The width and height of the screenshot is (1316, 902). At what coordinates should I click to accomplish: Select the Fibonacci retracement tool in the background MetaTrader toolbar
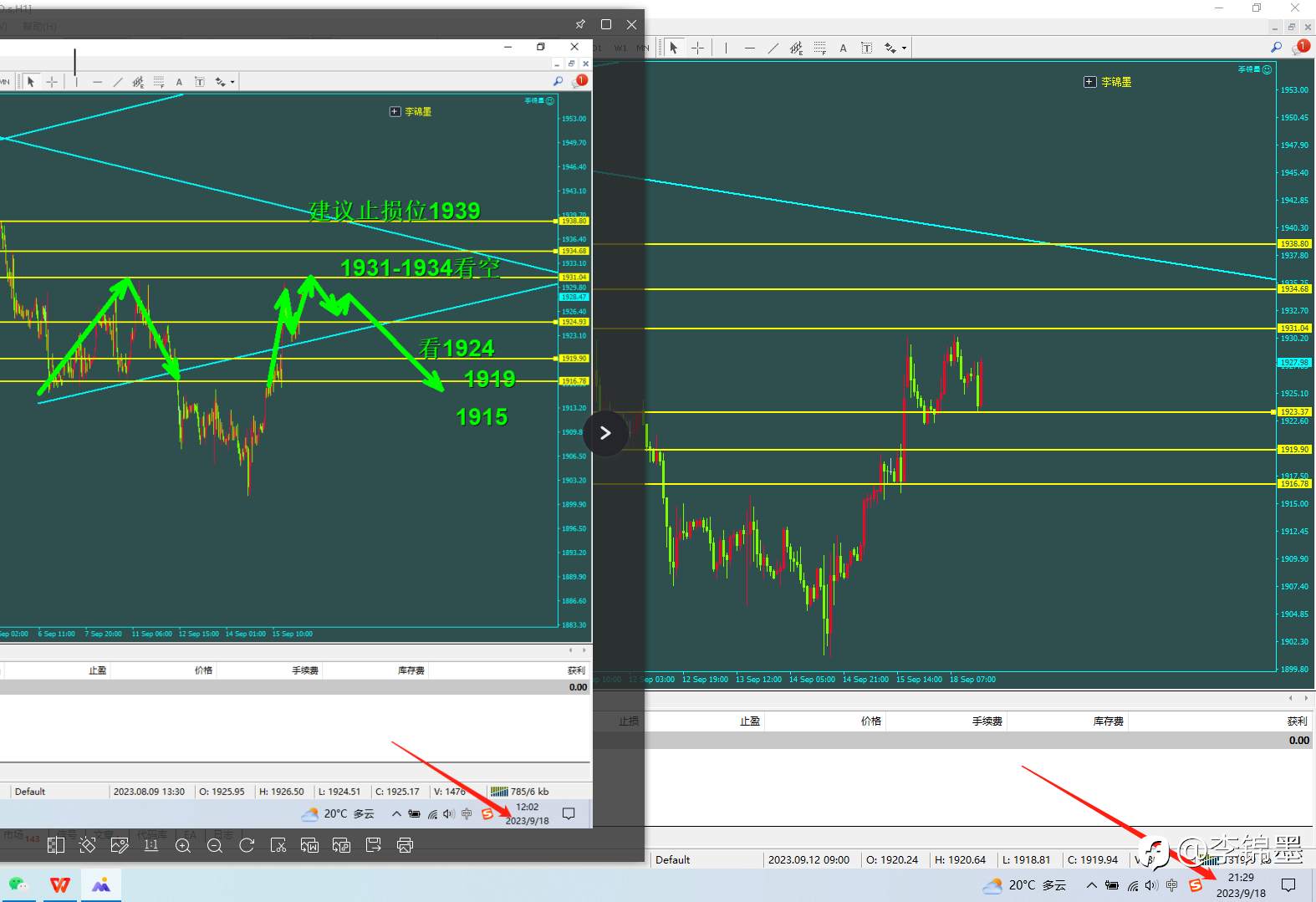(x=819, y=48)
